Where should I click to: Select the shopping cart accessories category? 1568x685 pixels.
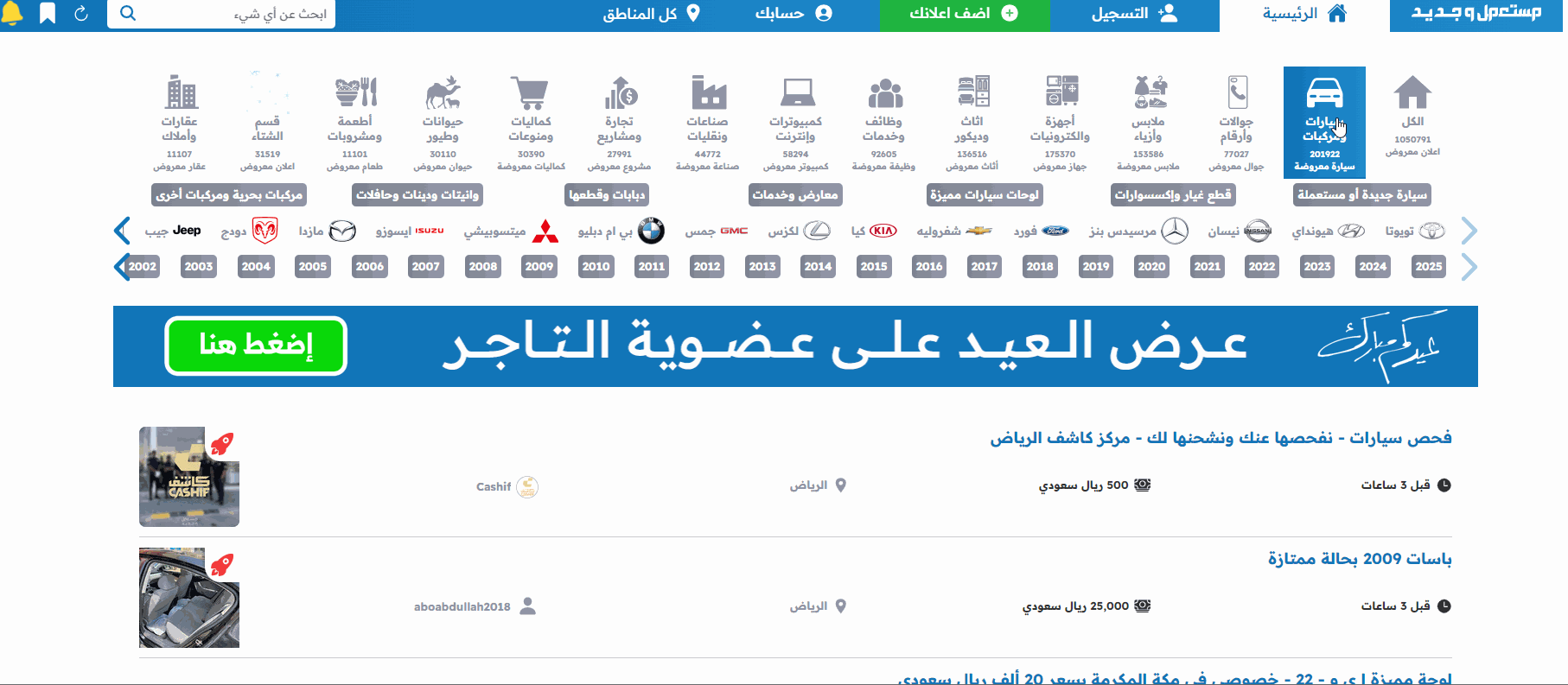pos(530,92)
